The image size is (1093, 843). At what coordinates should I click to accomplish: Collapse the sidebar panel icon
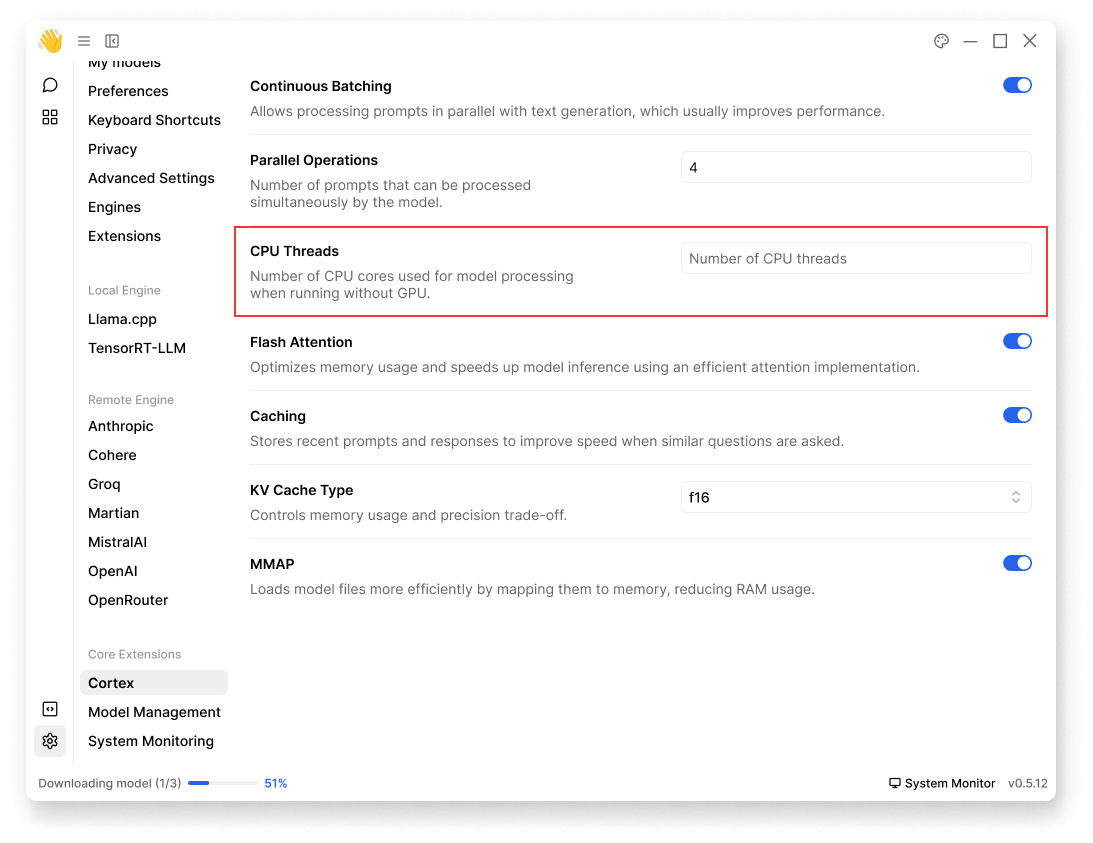pyautogui.click(x=112, y=41)
